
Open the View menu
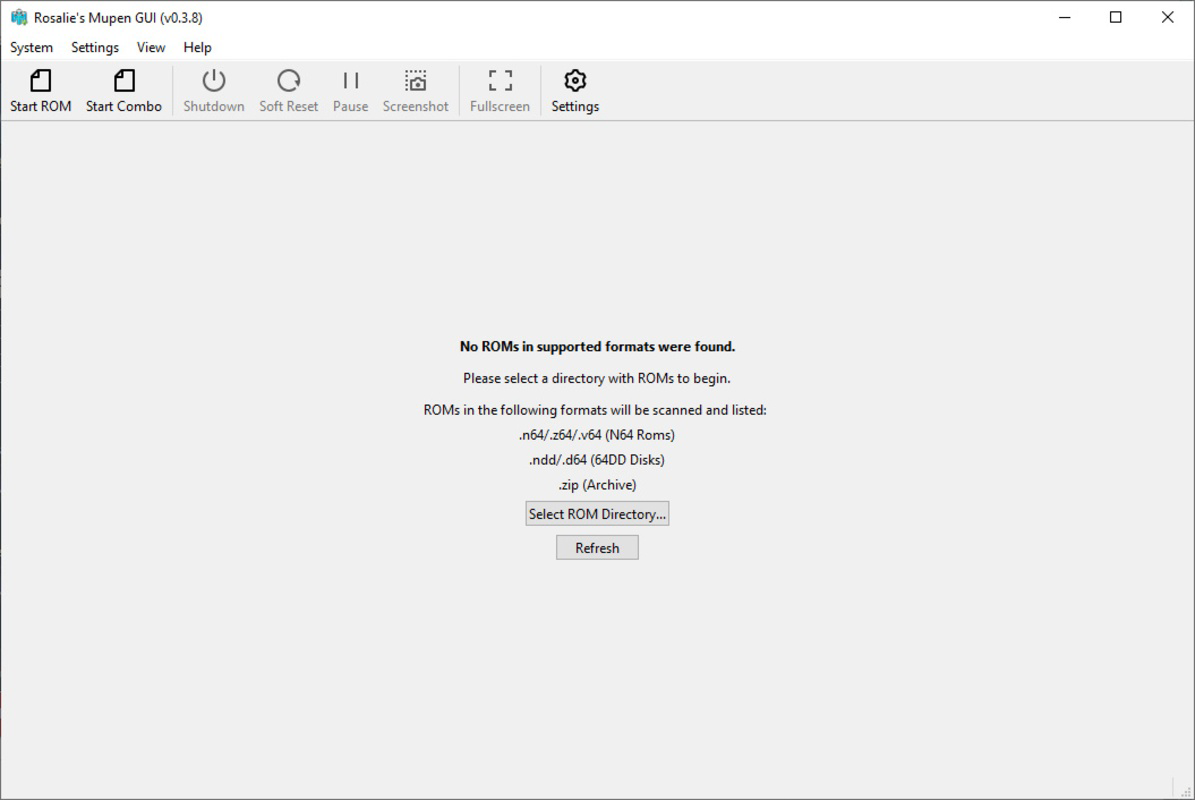[x=151, y=47]
